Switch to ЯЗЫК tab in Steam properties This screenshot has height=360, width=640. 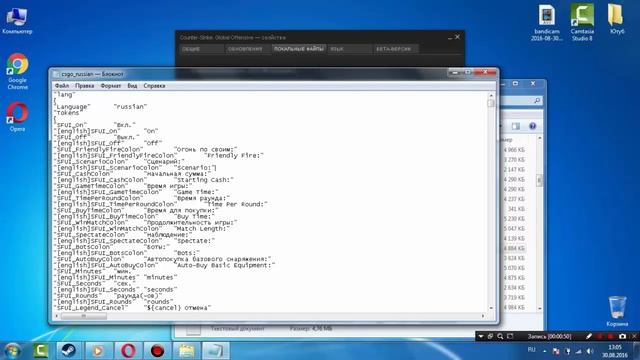coord(350,49)
